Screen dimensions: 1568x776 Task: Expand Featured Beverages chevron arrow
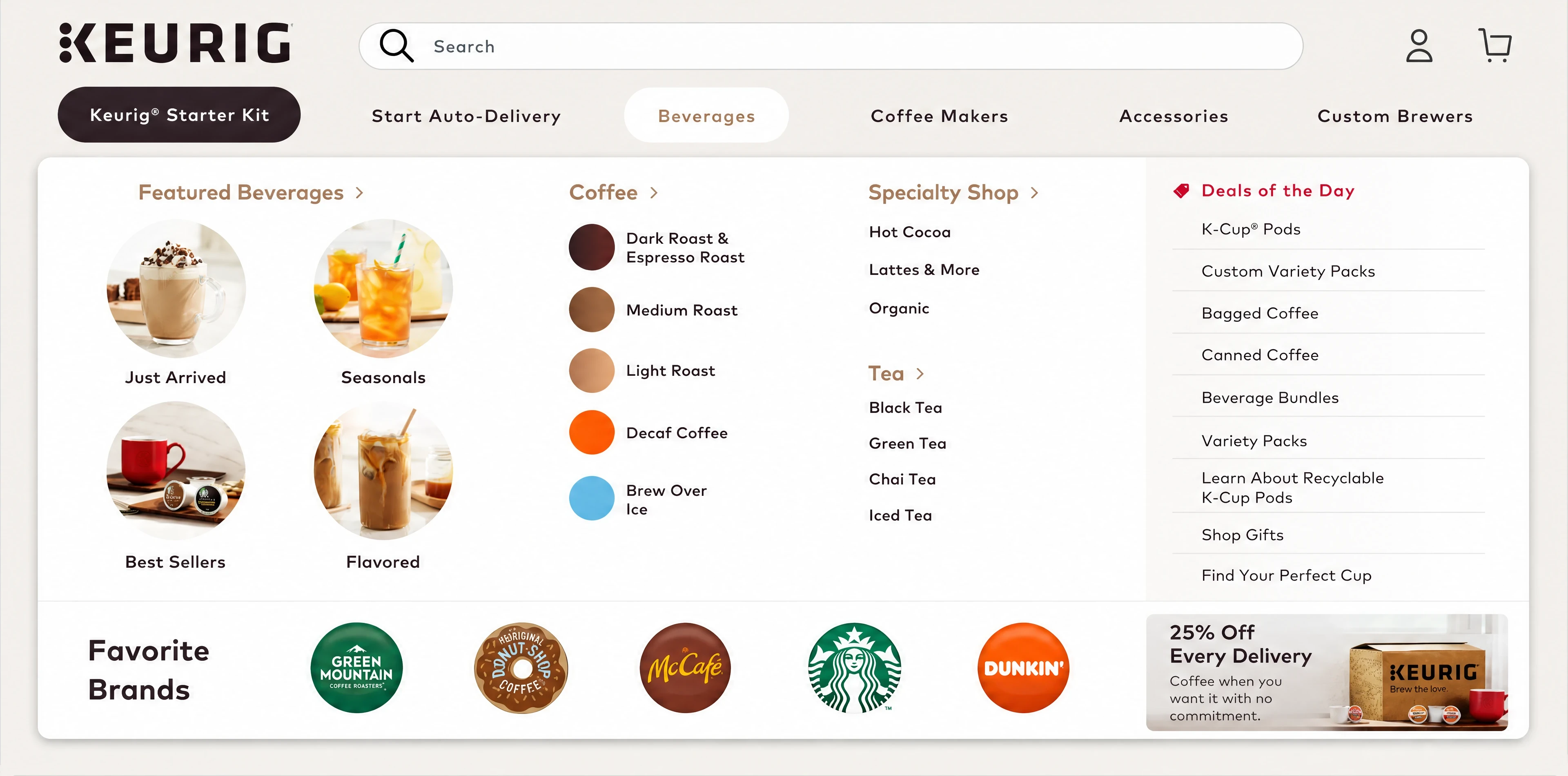point(360,193)
